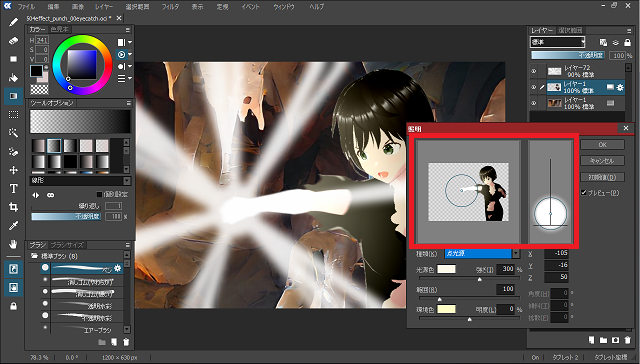Open color wheel mode dropdown arrow
Image resolution: width=640 pixels, height=364 pixels.
point(130,54)
